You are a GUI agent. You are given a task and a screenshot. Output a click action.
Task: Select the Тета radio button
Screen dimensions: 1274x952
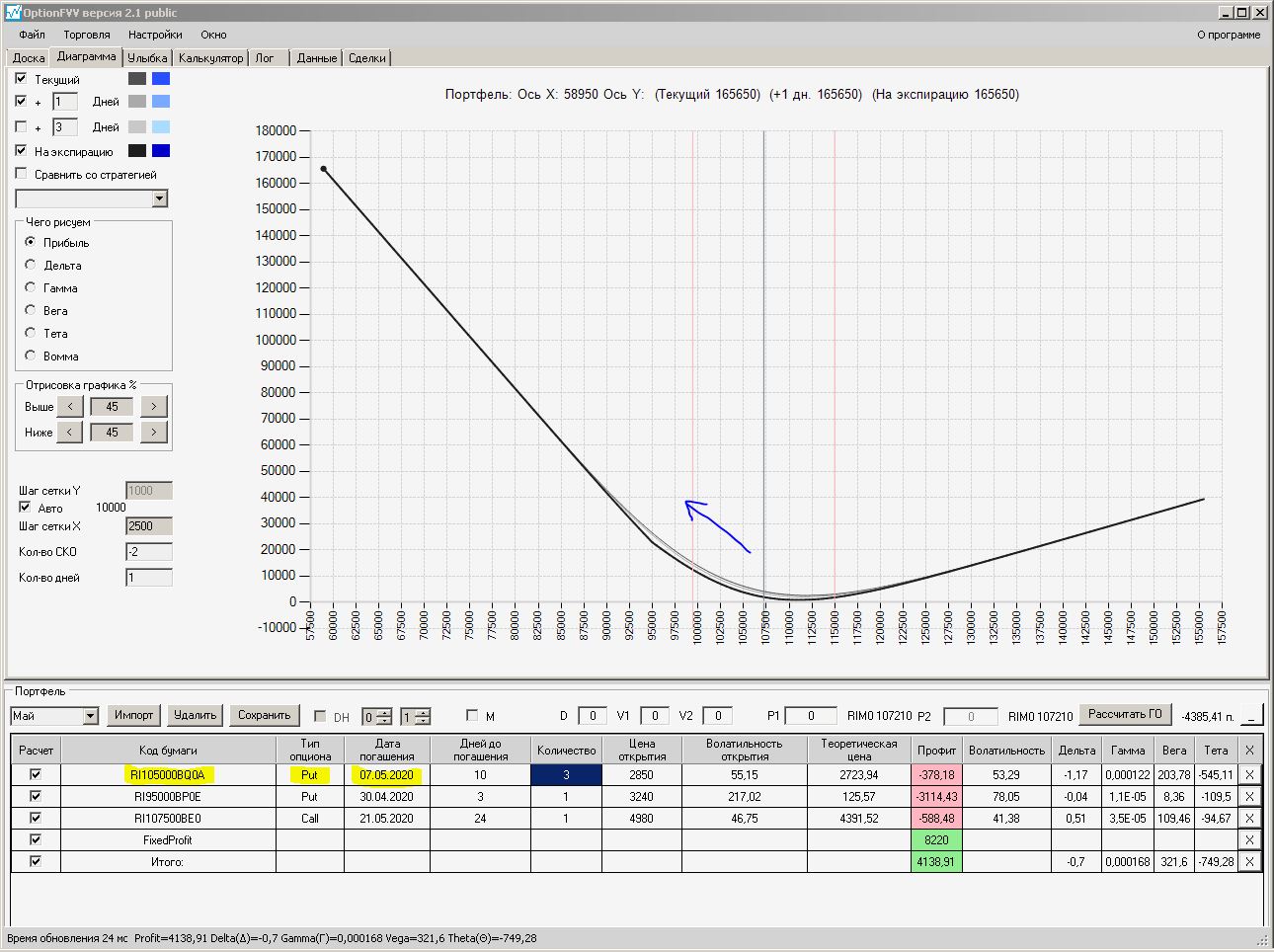[31, 333]
